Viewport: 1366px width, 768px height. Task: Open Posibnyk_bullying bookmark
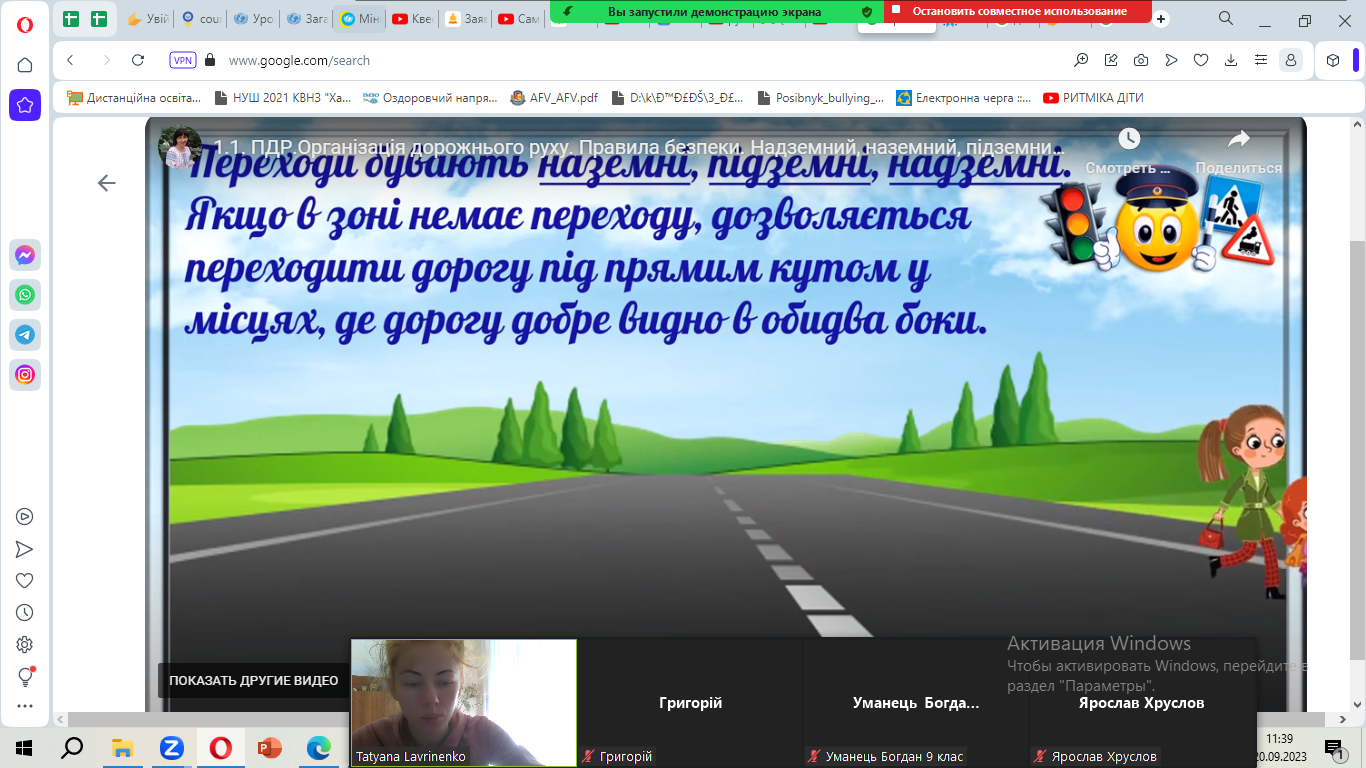[x=820, y=98]
